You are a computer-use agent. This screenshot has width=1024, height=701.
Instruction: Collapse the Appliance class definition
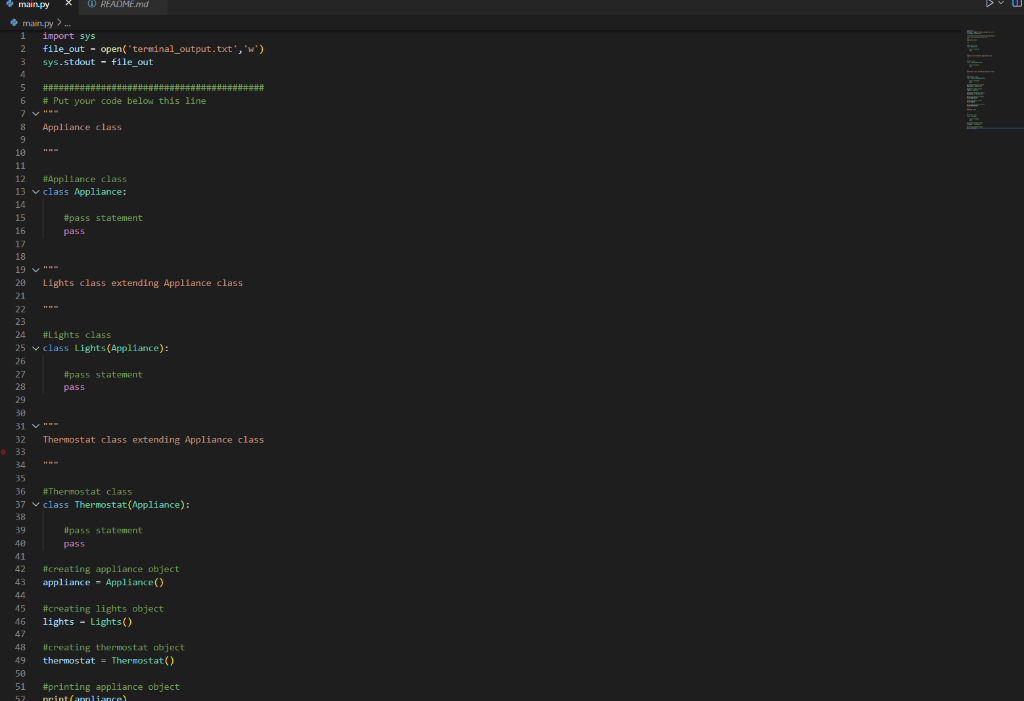(35, 191)
